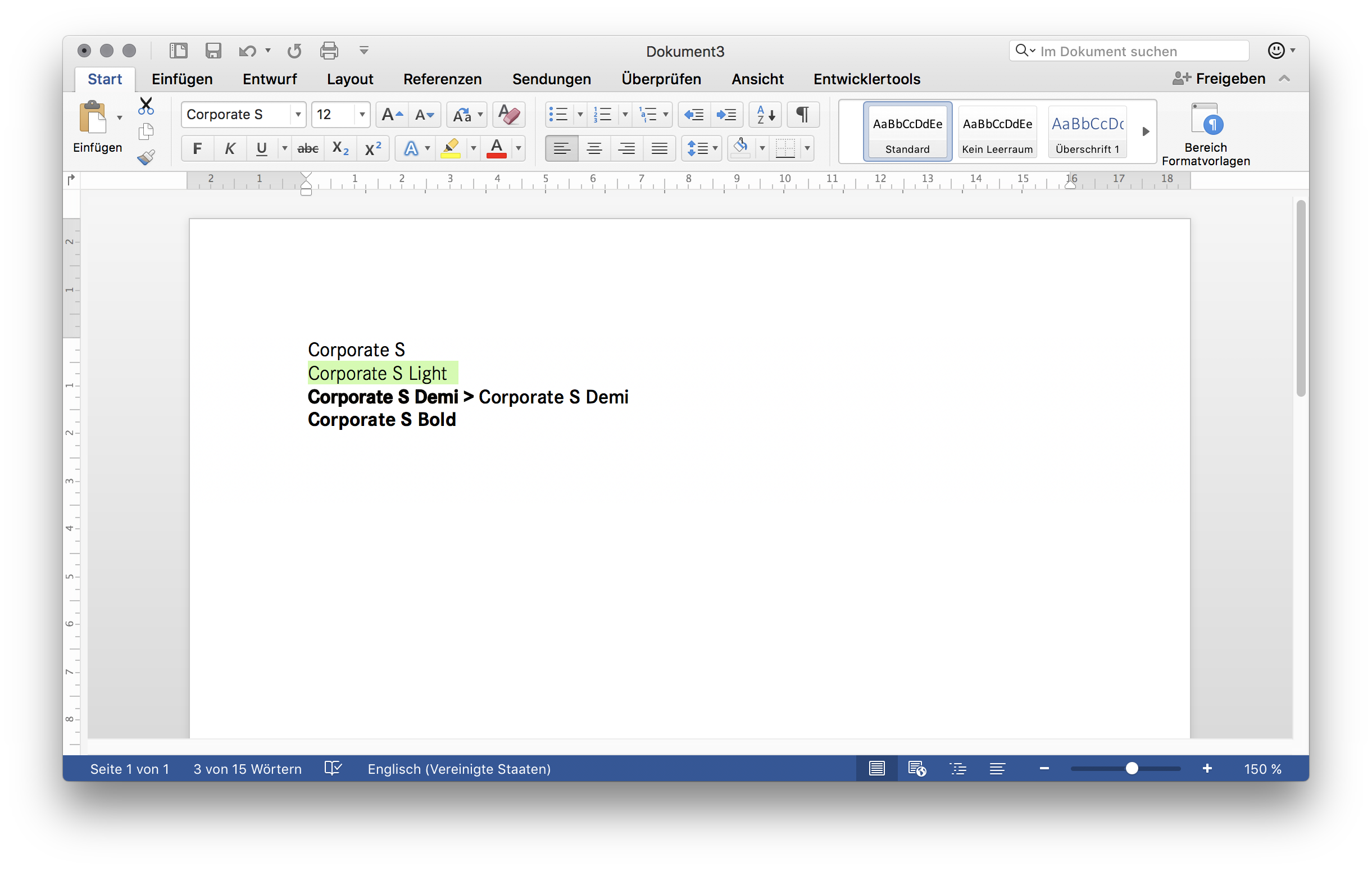Toggle Bold (F) formatting
The width and height of the screenshot is (1372, 871).
pos(197,149)
